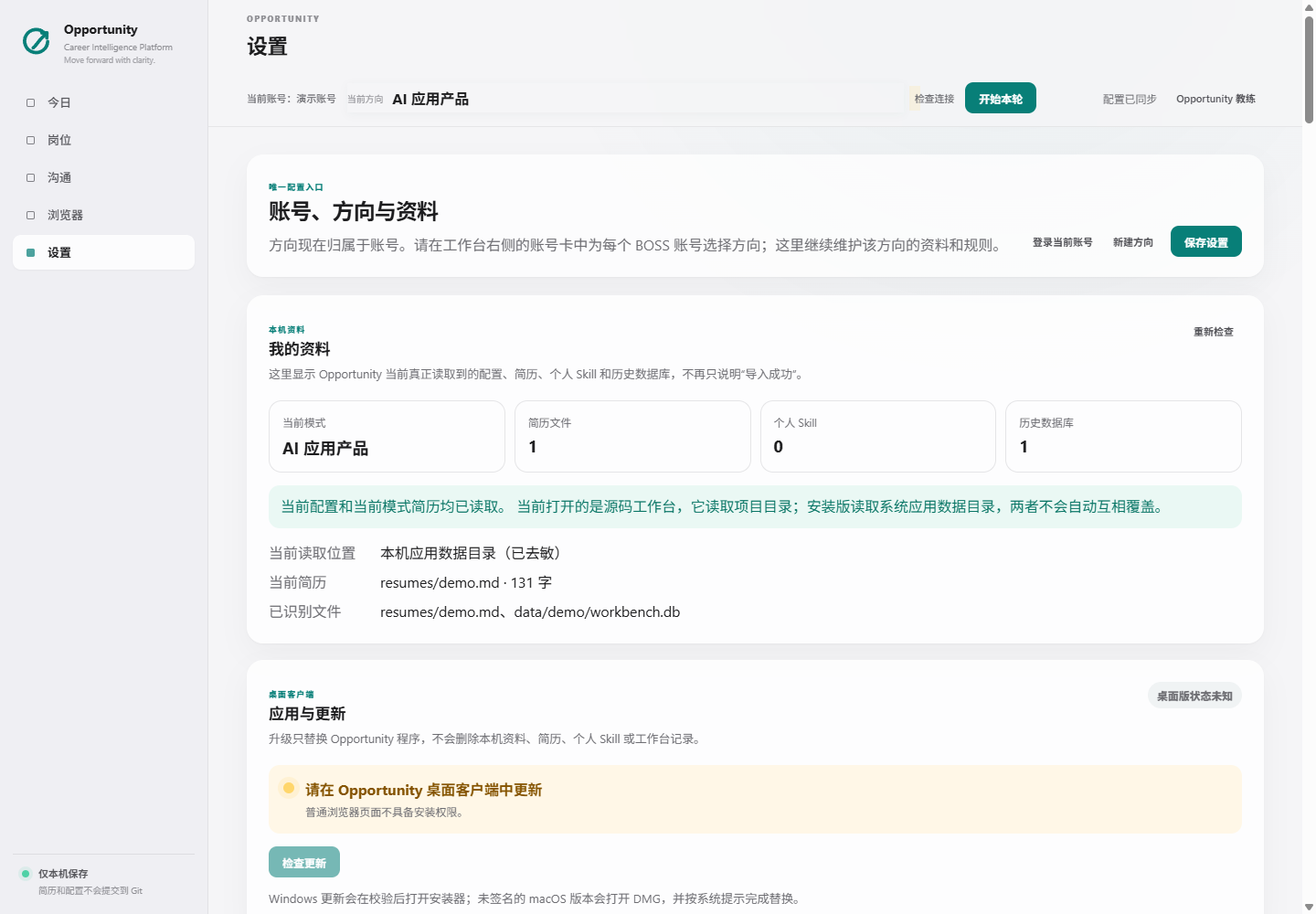Click the resumes/demo.md · 131 字 value
Image resolution: width=1316 pixels, height=914 pixels.
point(466,582)
